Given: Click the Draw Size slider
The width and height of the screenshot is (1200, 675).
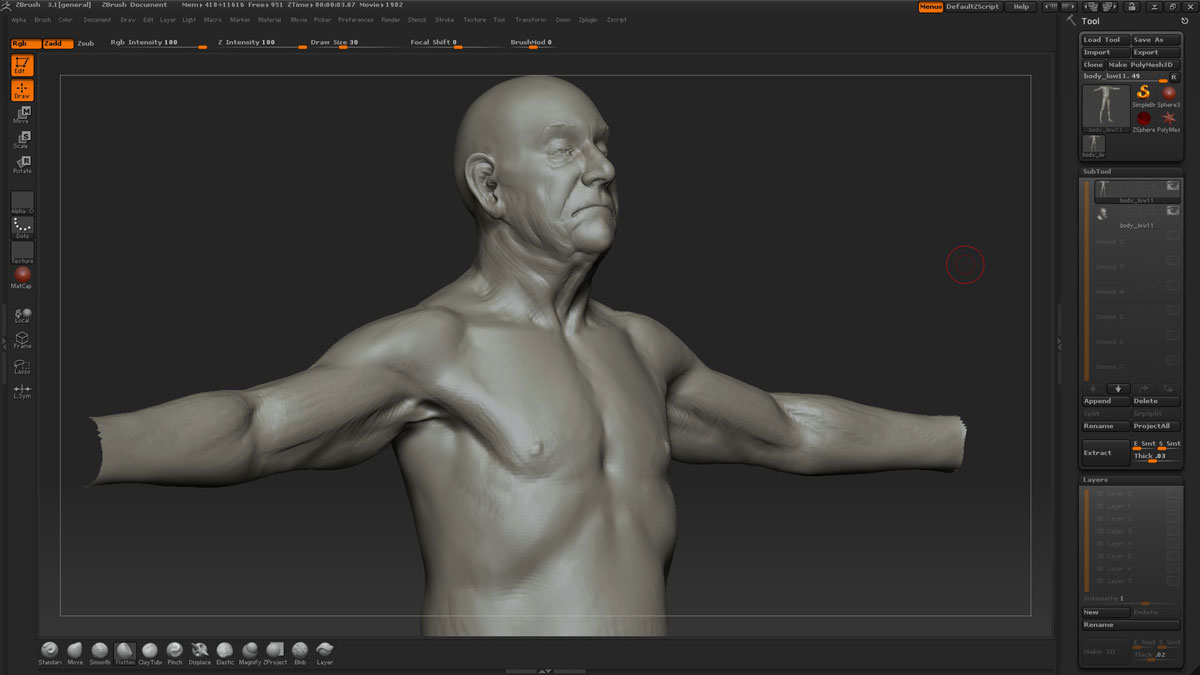Looking at the screenshot, I should click(x=340, y=43).
